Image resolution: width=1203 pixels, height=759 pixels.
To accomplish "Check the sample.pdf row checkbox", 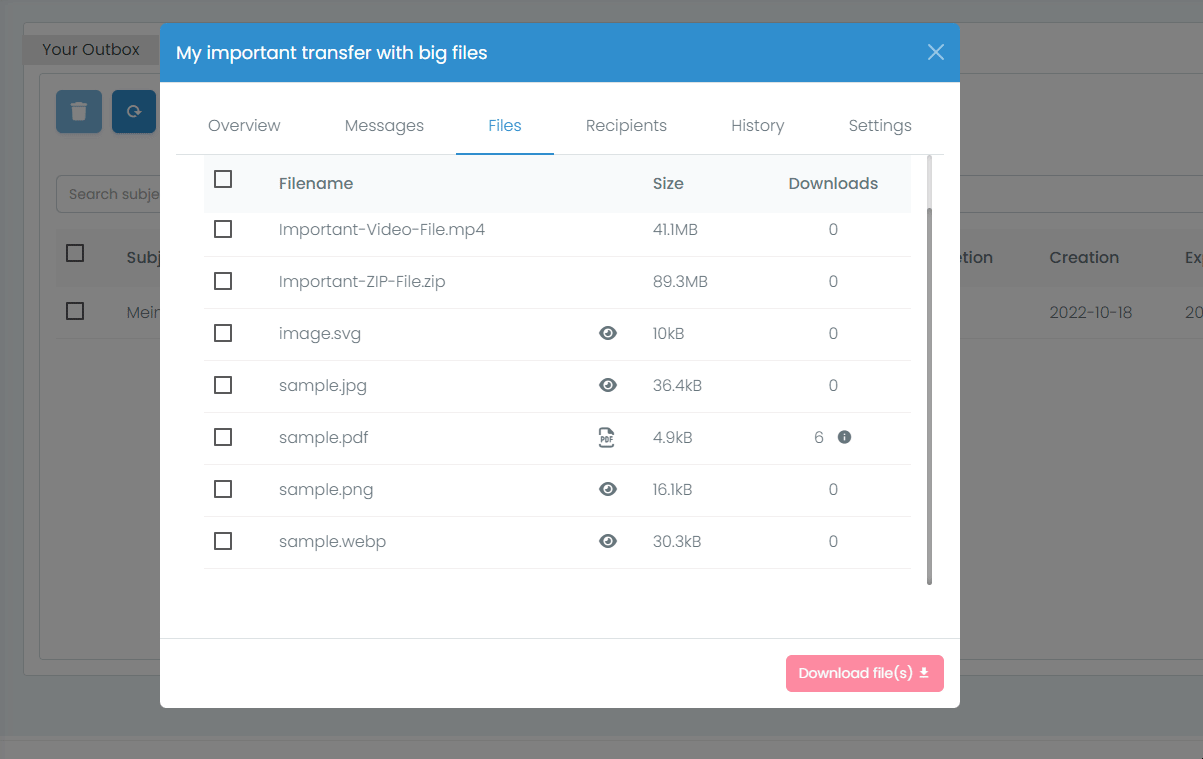I will 222,437.
